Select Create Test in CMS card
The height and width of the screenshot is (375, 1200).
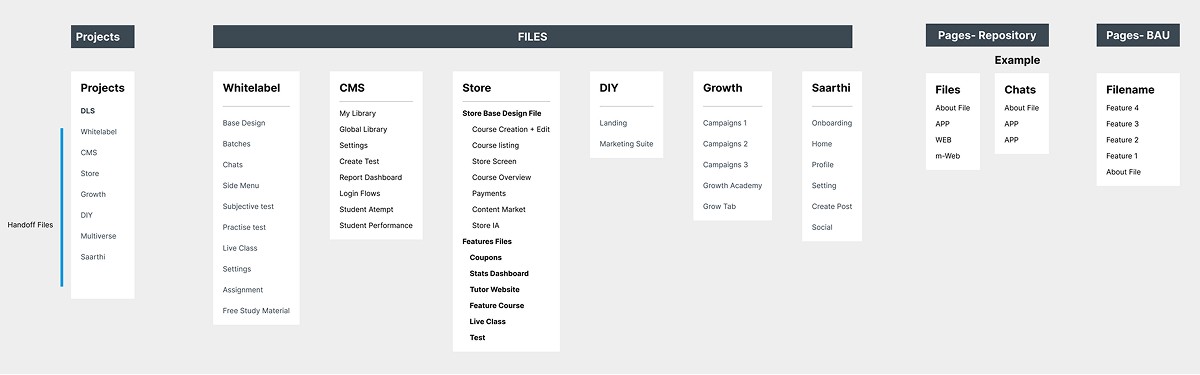[x=359, y=161]
